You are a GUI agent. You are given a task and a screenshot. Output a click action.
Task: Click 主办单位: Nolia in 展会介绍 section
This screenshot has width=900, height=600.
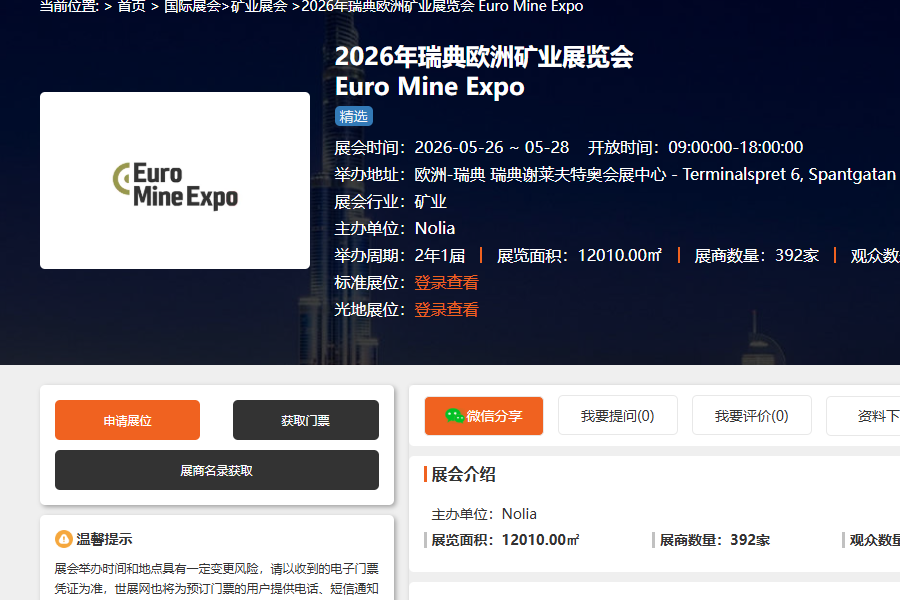point(484,514)
